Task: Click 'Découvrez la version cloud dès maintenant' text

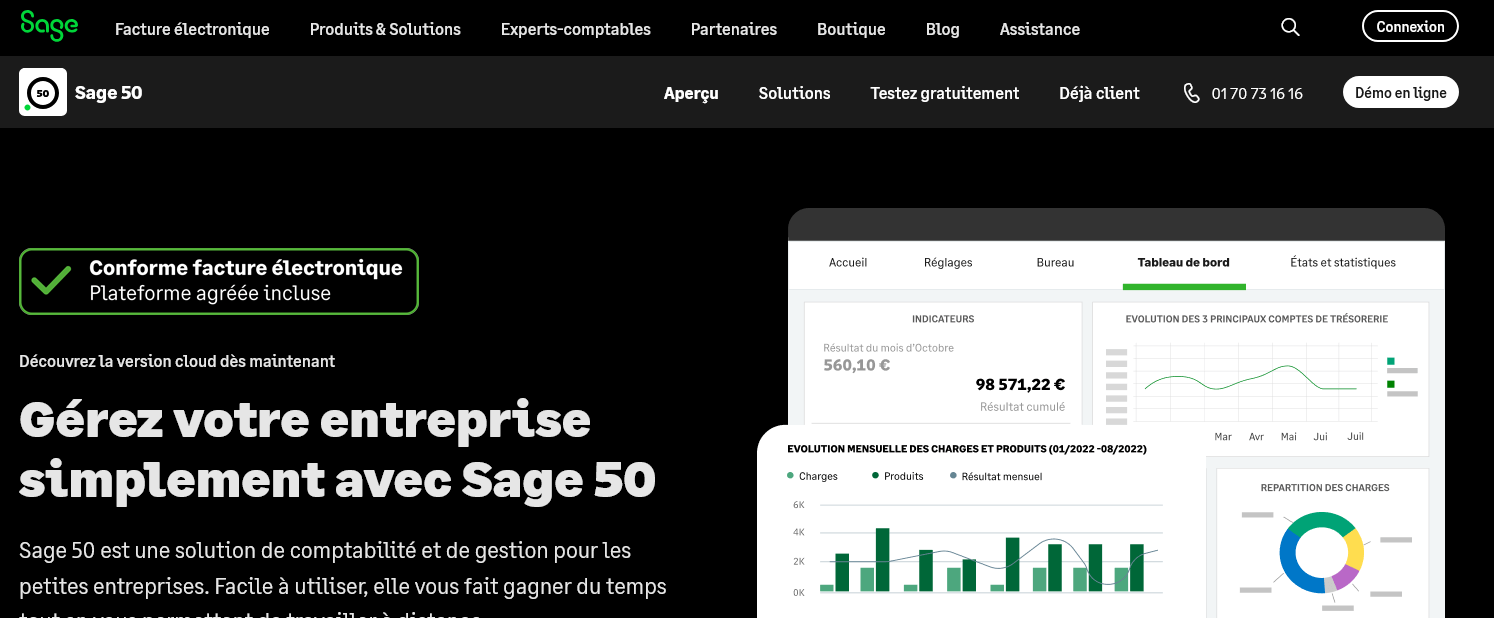Action: 177,361
